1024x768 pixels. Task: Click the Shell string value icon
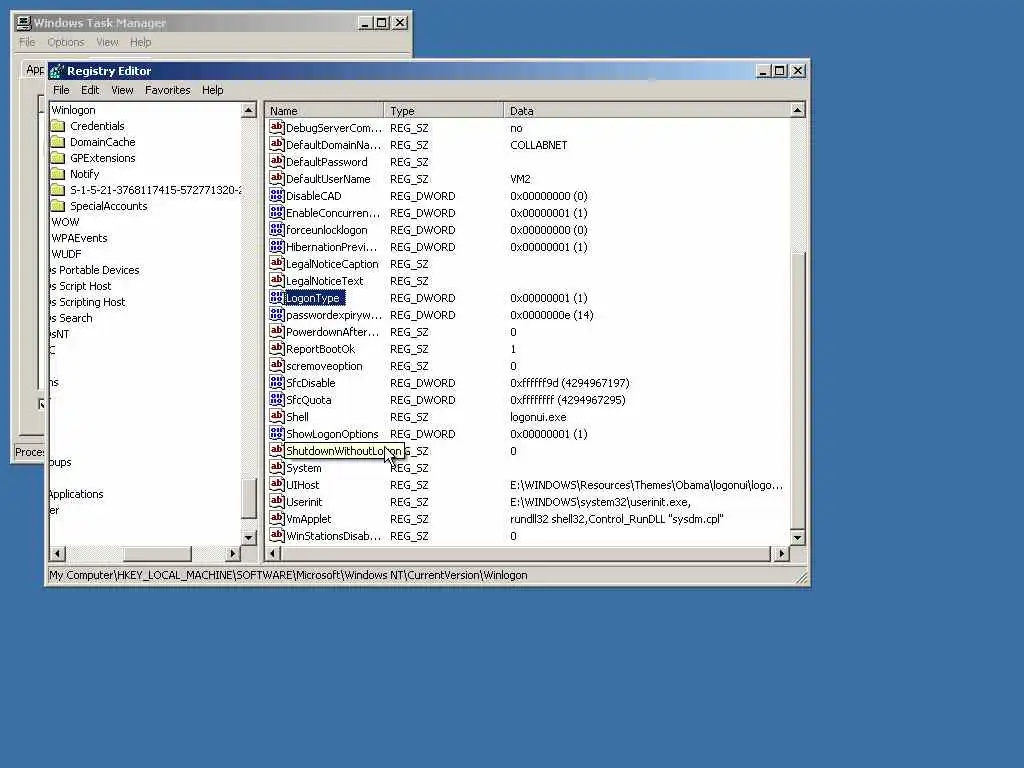point(277,416)
